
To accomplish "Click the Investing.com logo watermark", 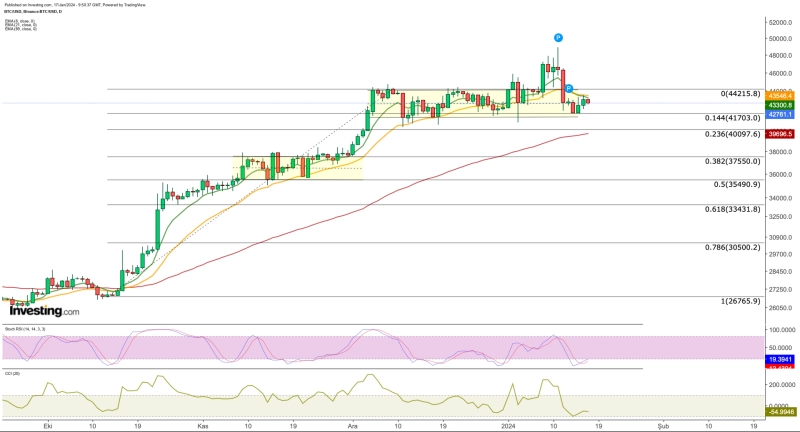I will (44, 311).
